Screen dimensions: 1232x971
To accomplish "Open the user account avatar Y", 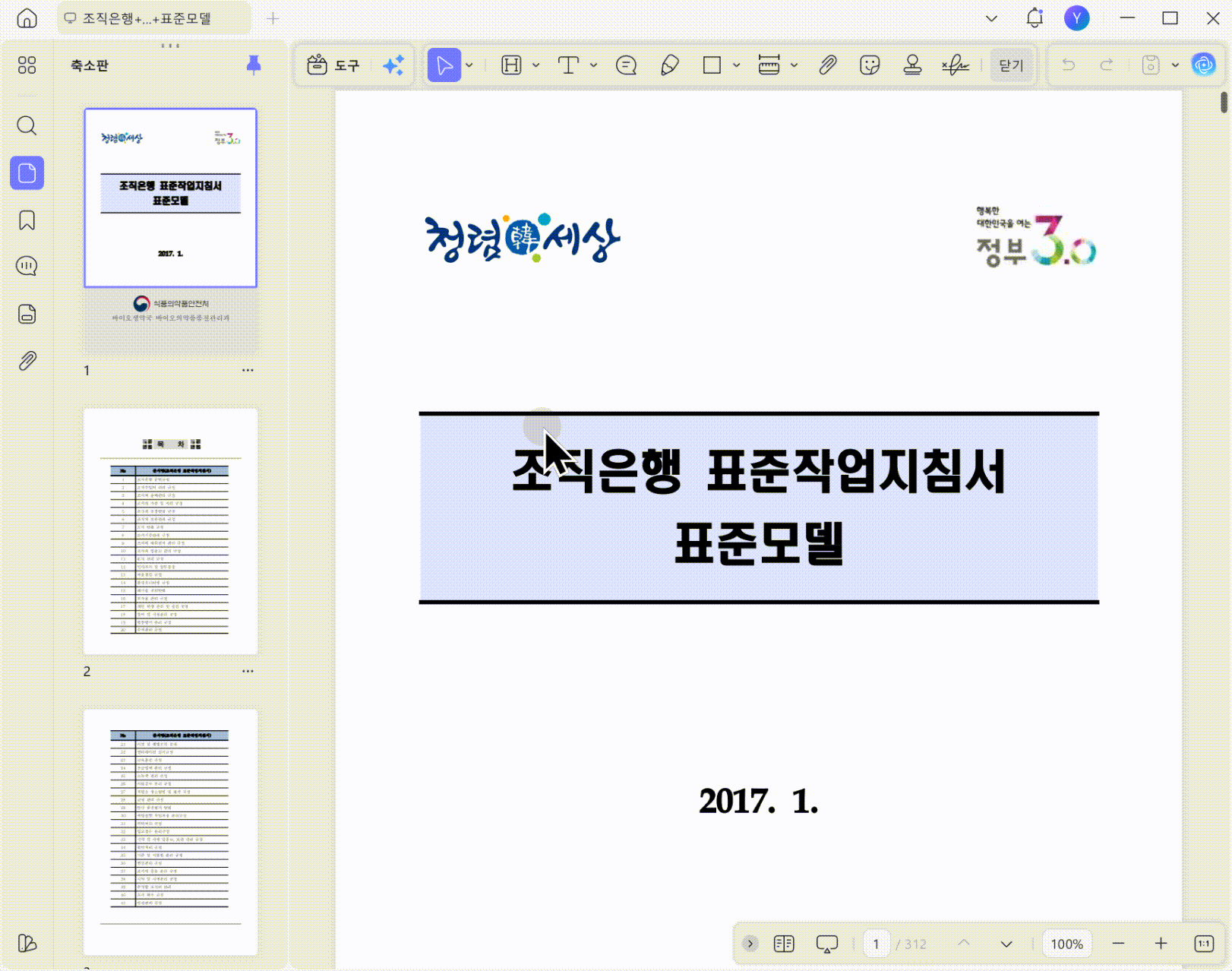I will [1077, 18].
